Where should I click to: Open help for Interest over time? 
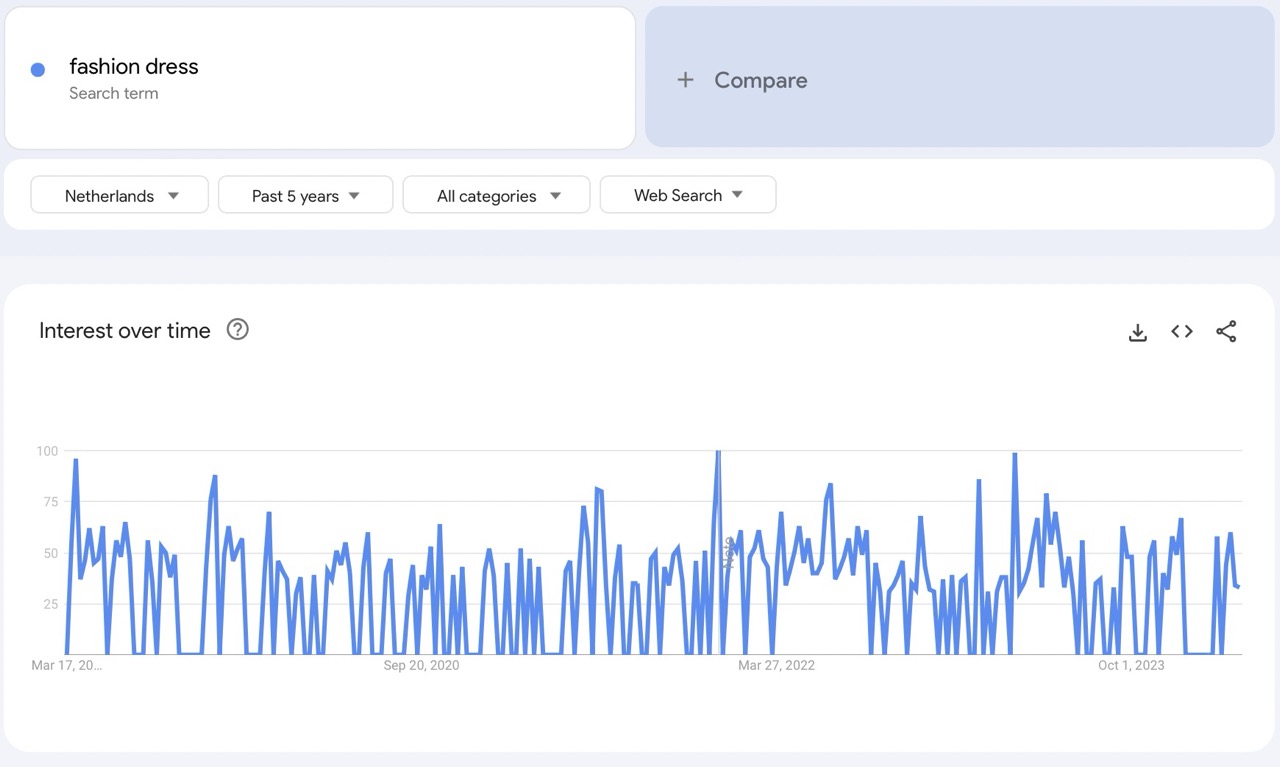coord(237,329)
